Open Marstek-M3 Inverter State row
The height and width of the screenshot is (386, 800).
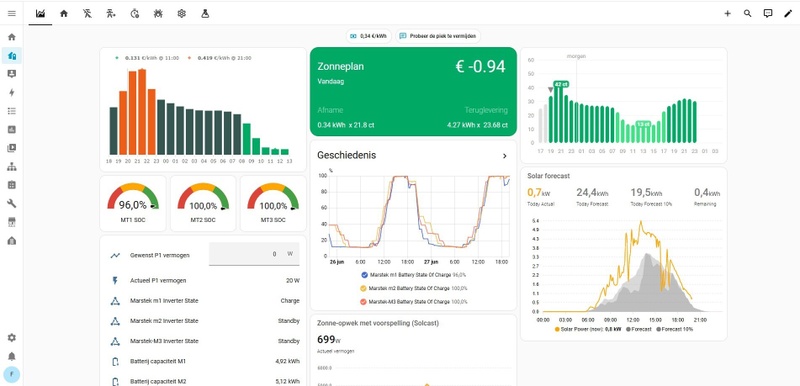[204, 341]
